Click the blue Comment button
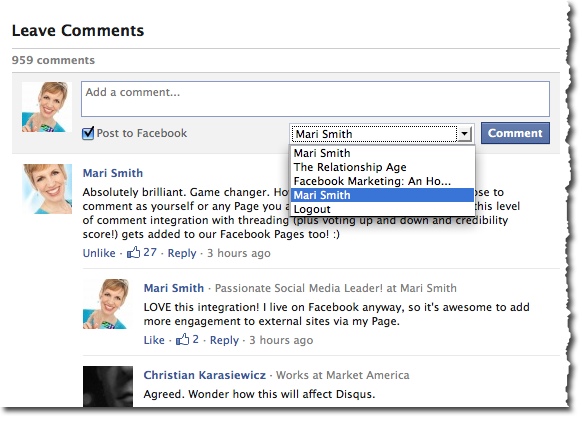This screenshot has height=433, width=582. pyautogui.click(x=515, y=133)
